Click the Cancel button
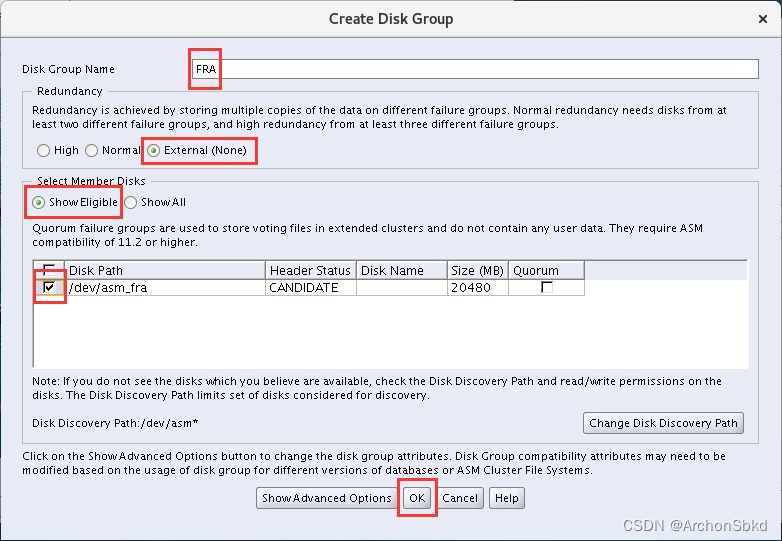The height and width of the screenshot is (541, 782). tap(460, 498)
